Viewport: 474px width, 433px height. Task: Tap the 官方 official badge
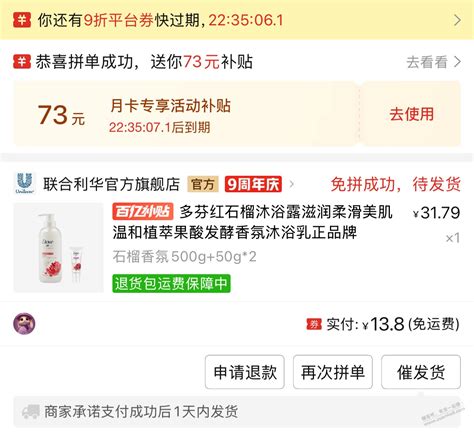(x=203, y=184)
